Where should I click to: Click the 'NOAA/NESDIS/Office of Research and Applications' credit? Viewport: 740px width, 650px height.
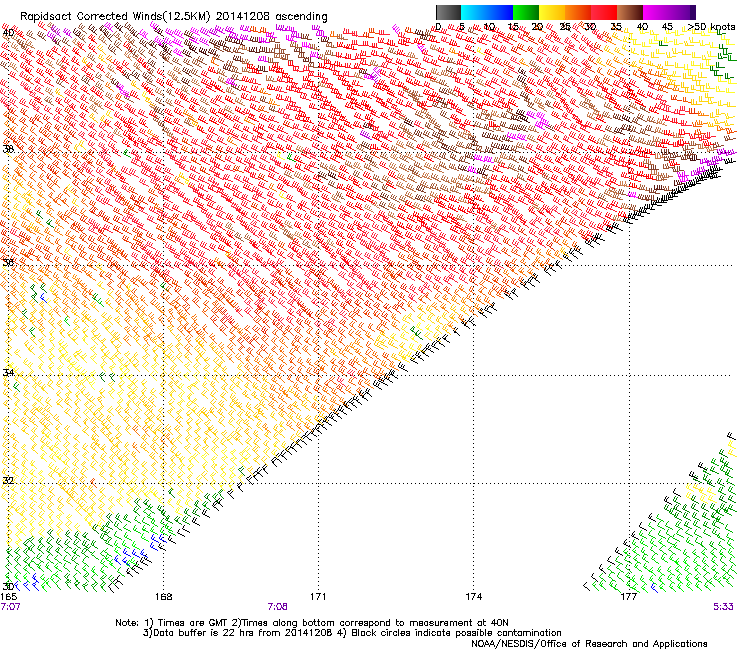click(x=589, y=644)
